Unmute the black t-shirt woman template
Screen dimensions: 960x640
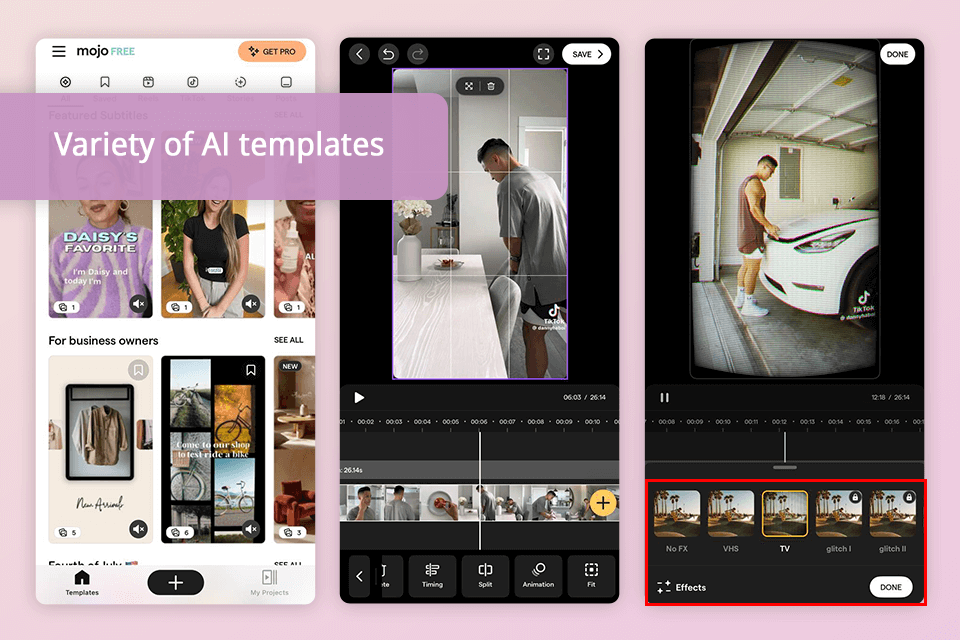coord(251,303)
